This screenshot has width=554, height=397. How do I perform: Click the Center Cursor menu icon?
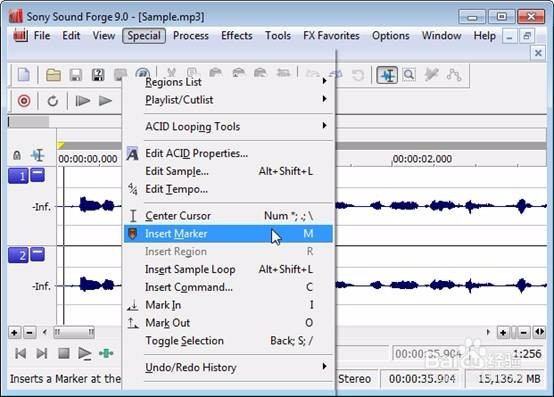pos(133,216)
